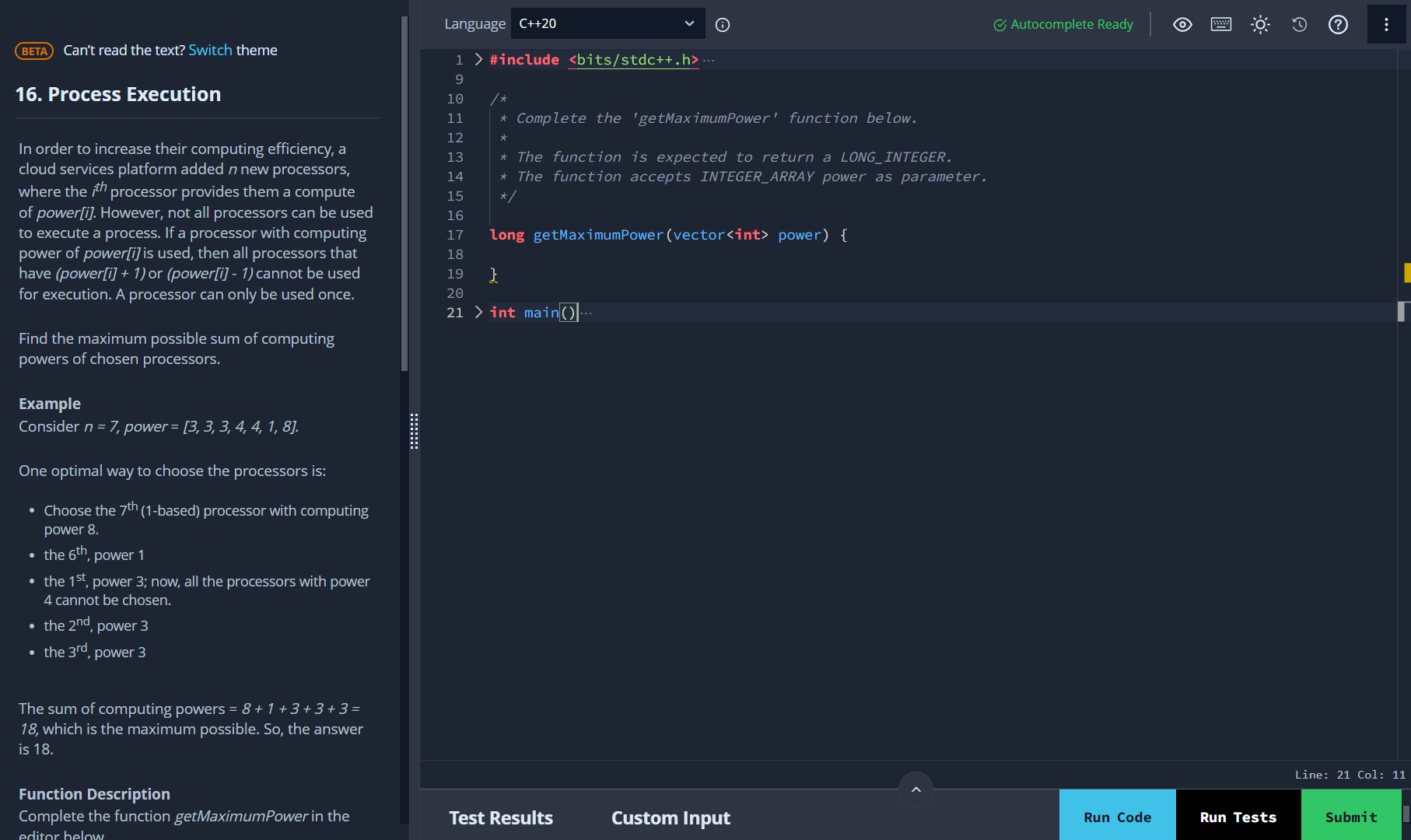The width and height of the screenshot is (1411, 840).
Task: Click the Autocomplete Ready status indicator
Action: [x=1063, y=25]
